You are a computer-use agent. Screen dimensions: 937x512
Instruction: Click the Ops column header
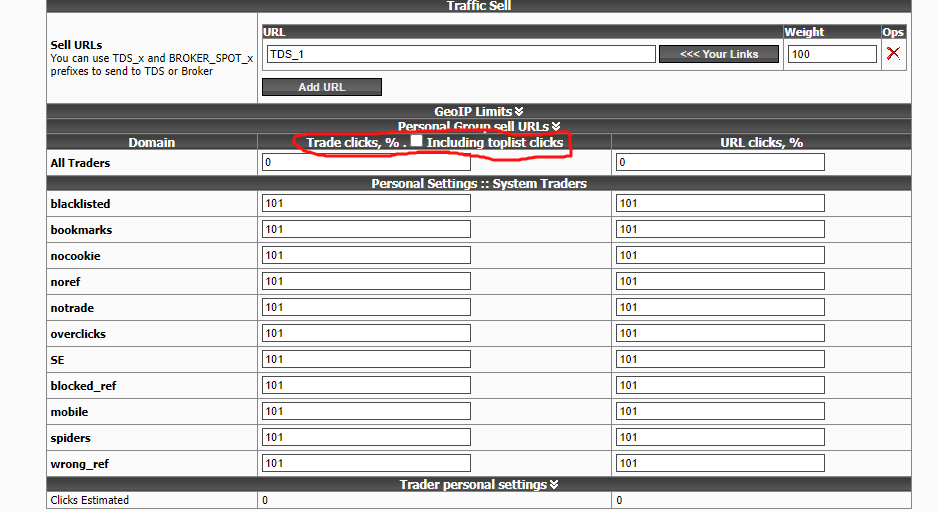[893, 32]
